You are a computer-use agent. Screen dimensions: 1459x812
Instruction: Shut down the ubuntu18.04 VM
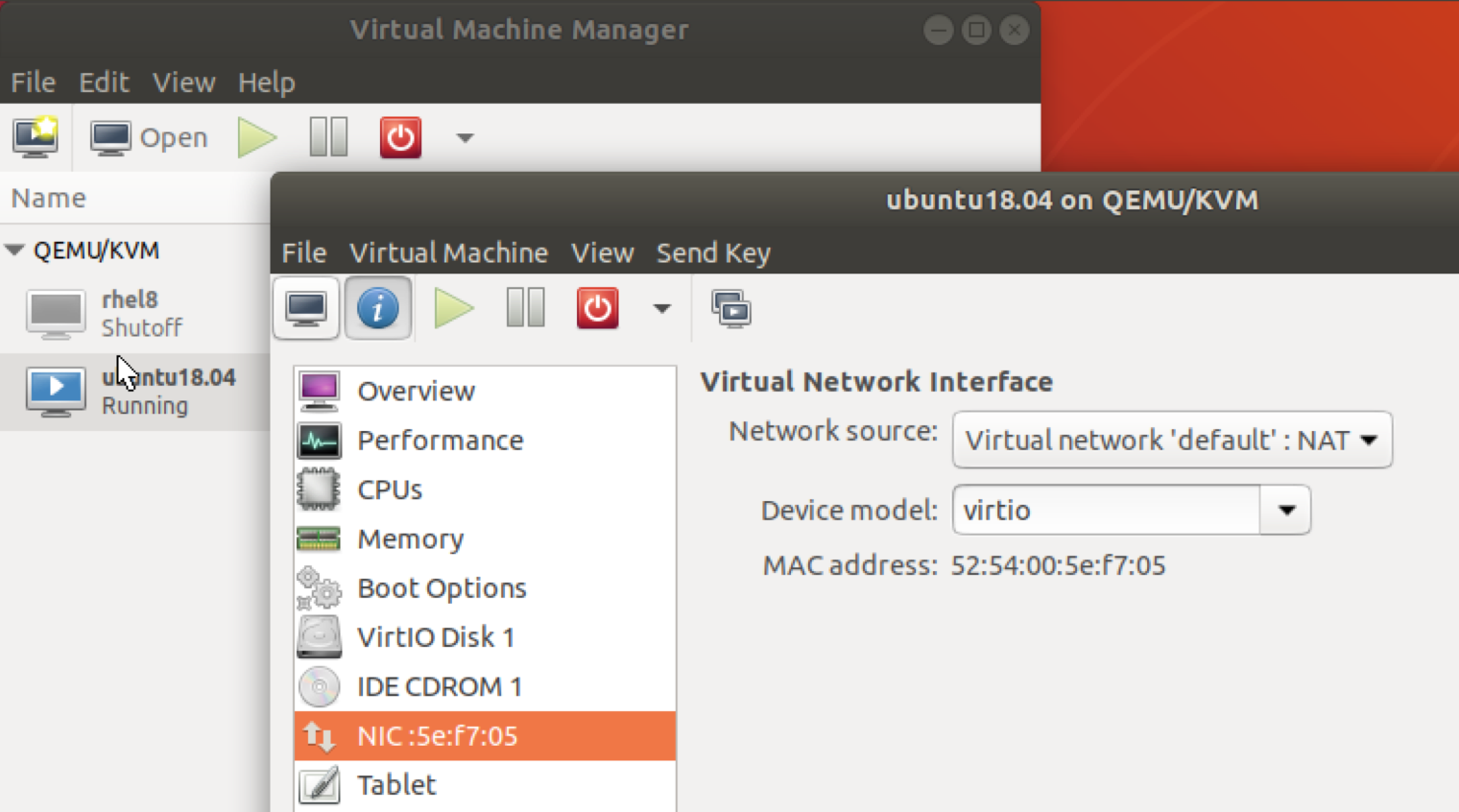click(597, 308)
